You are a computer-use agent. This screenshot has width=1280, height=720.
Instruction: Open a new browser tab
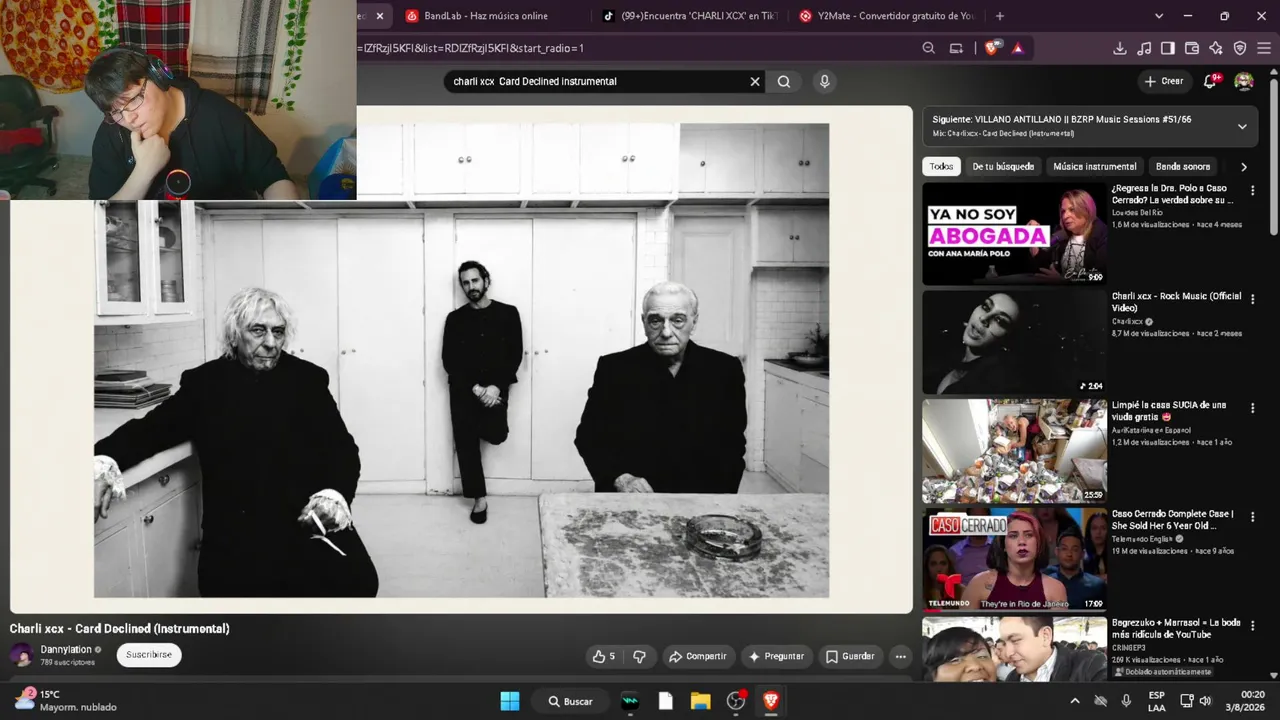(x=1000, y=16)
